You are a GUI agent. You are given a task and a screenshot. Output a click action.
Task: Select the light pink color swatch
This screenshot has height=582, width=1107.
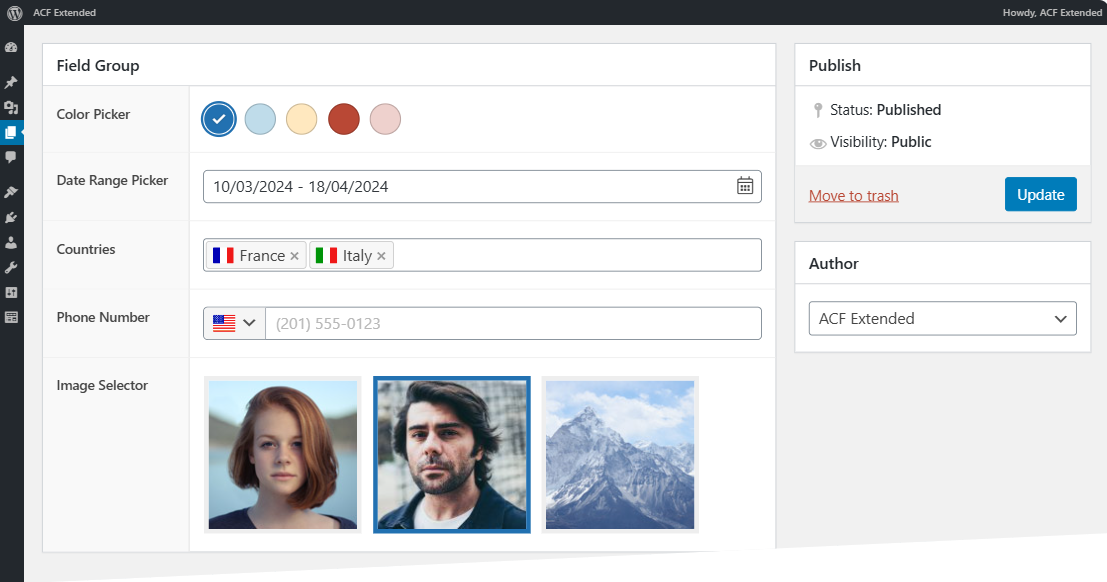tap(385, 119)
